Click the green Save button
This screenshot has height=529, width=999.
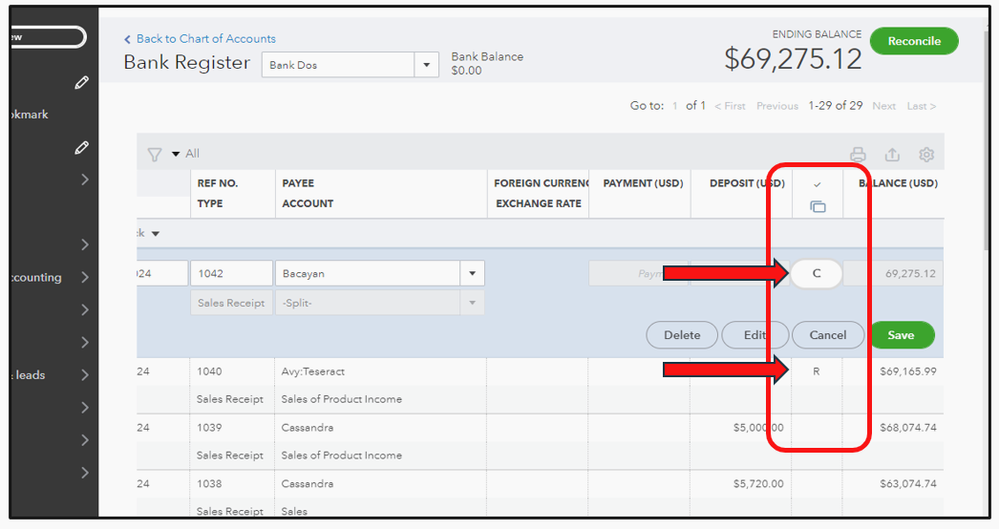[x=901, y=335]
